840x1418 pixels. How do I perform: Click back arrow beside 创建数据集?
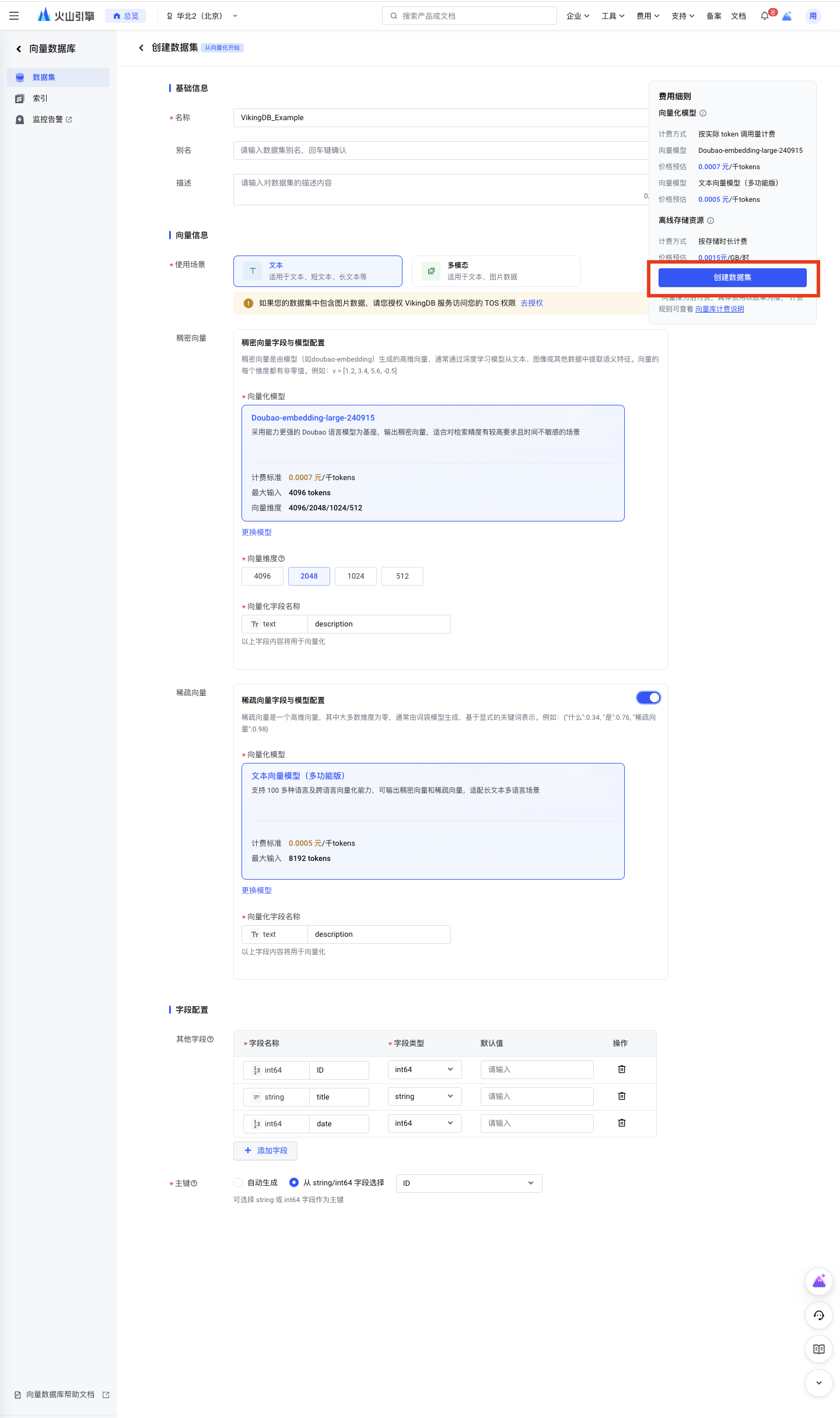[141, 48]
